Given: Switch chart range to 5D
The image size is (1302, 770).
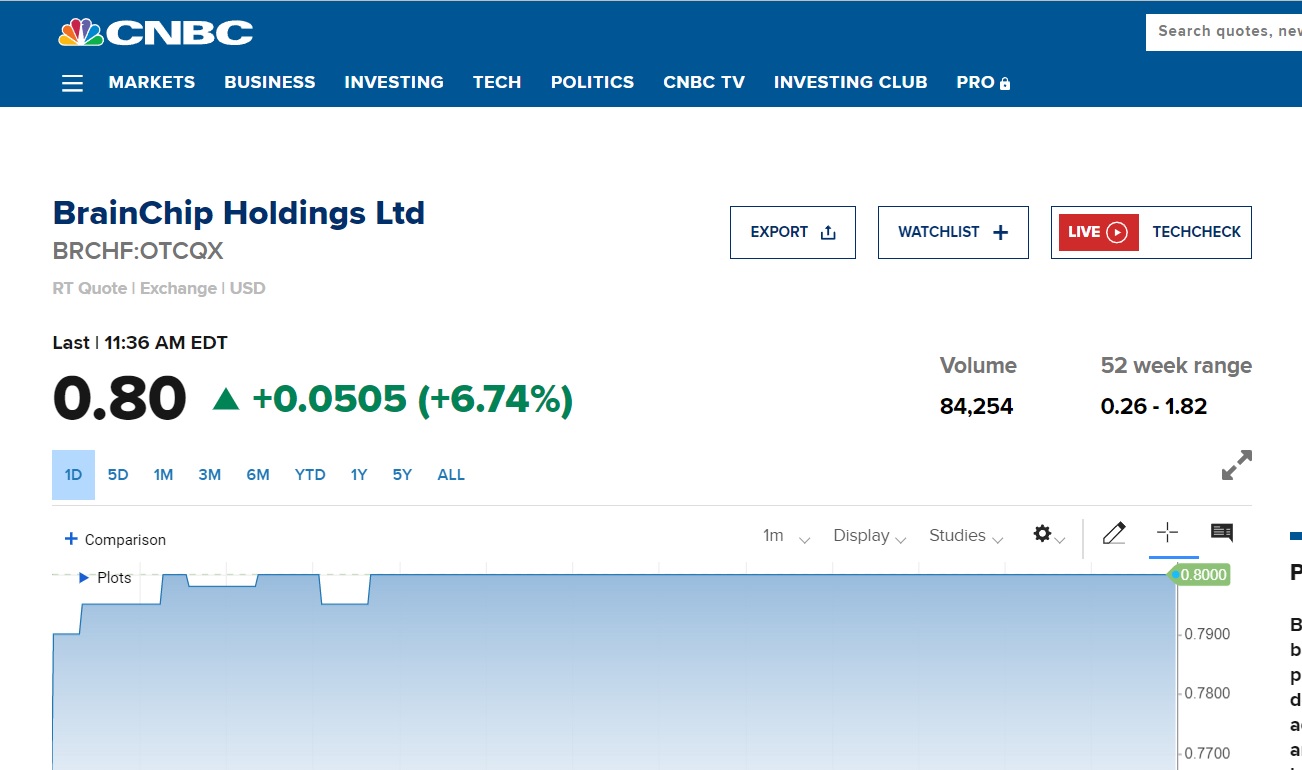Looking at the screenshot, I should (118, 475).
